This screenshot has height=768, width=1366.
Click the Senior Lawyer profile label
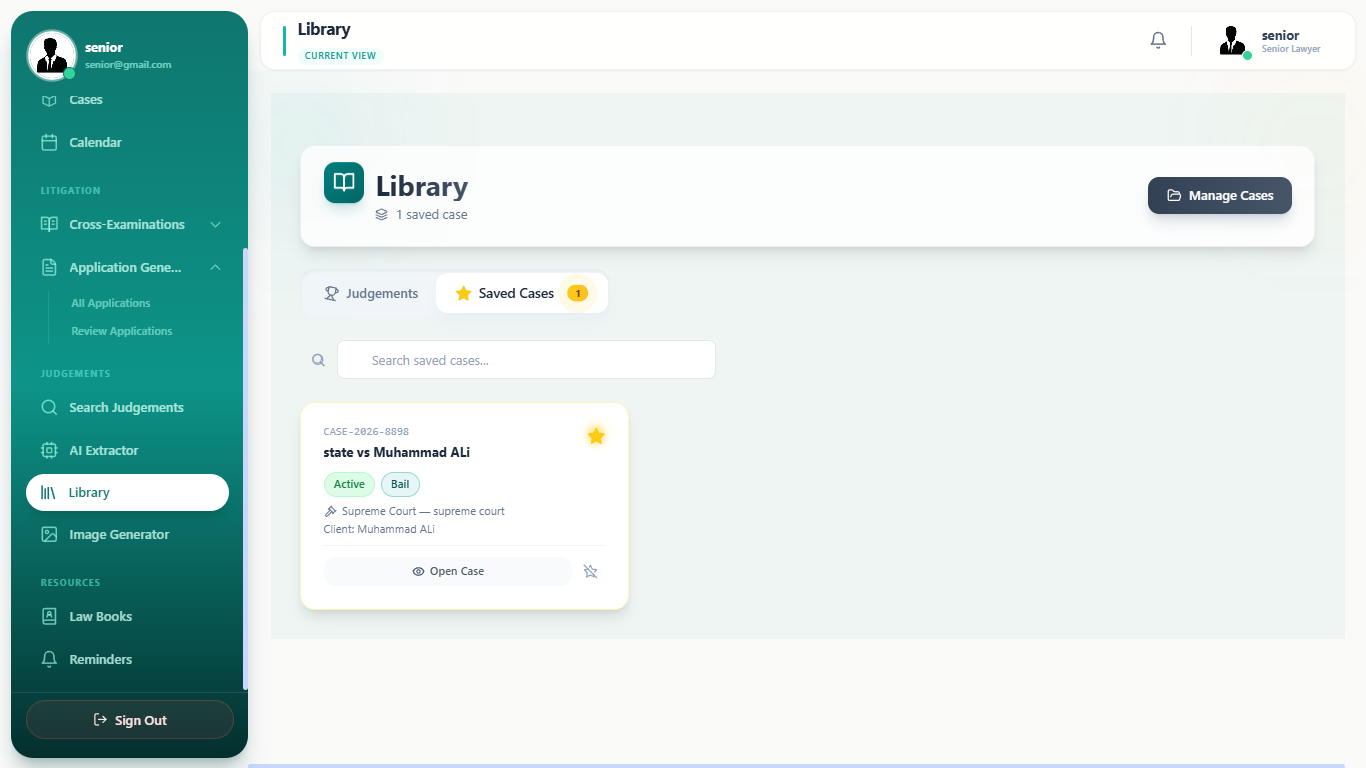tap(1291, 49)
